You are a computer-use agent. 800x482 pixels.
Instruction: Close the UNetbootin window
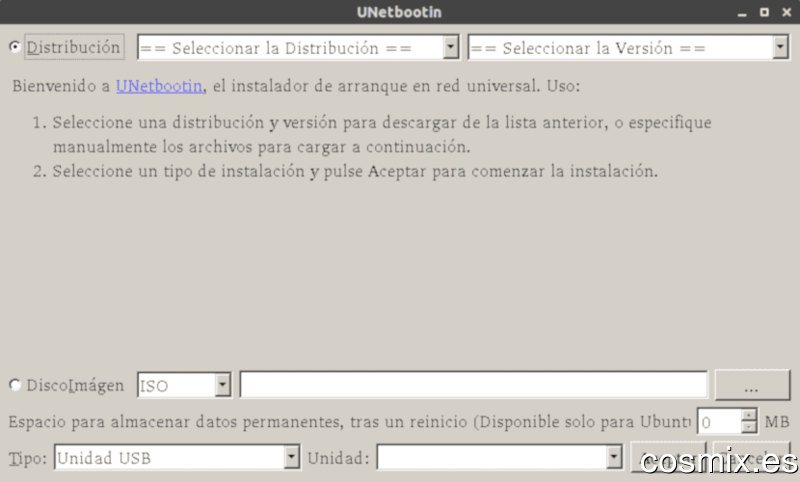point(786,12)
